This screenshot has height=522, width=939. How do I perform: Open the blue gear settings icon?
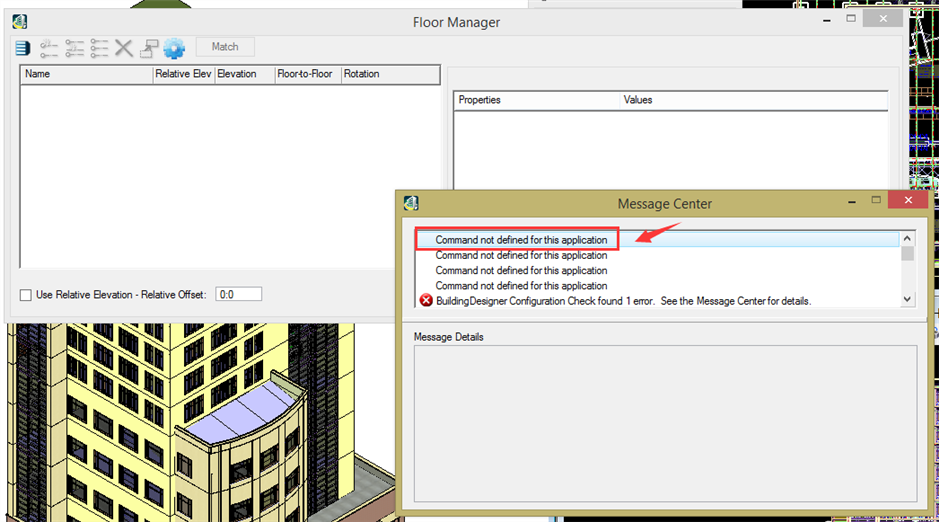(174, 48)
